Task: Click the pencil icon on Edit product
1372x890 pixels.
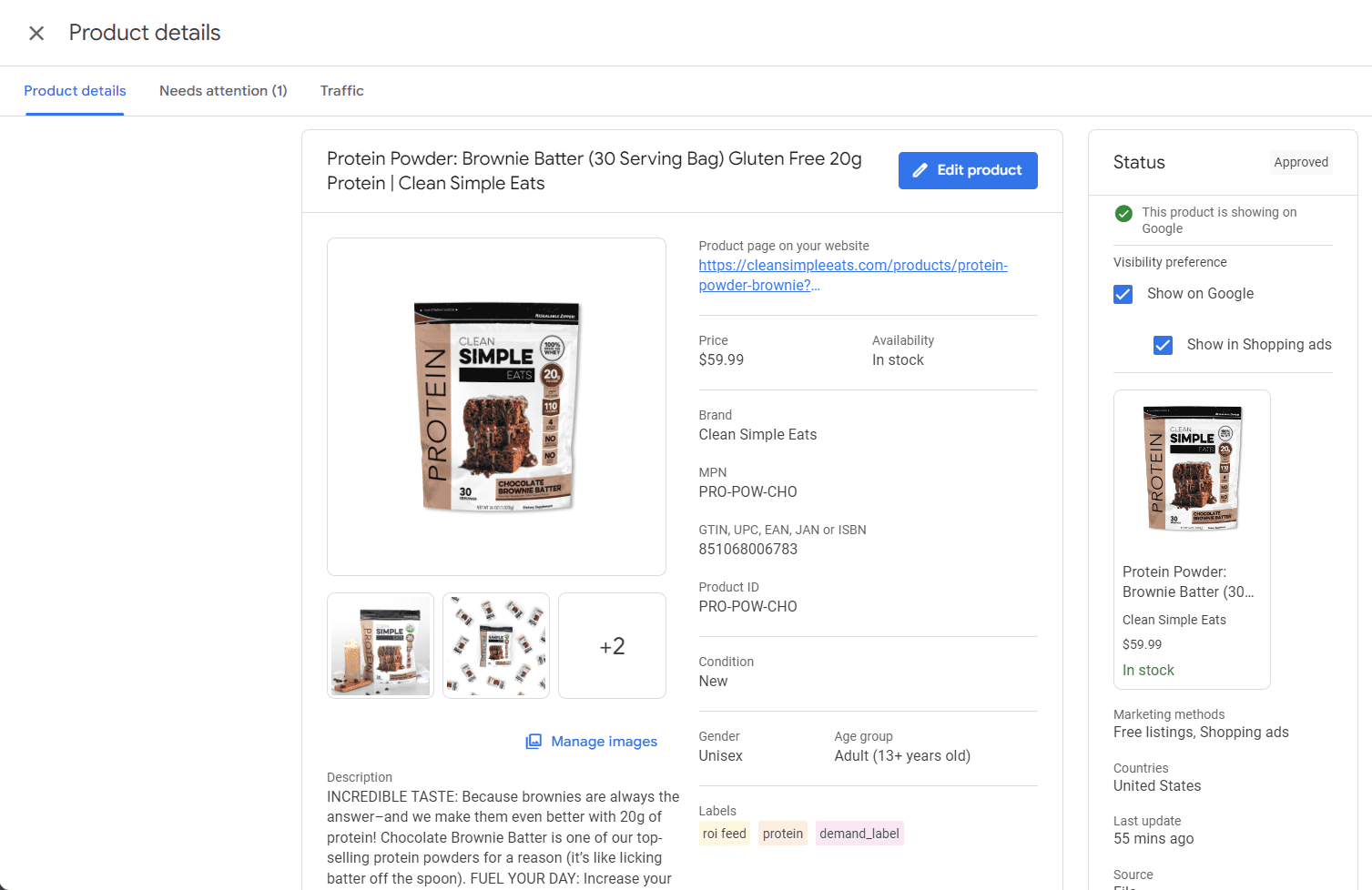Action: coord(920,170)
